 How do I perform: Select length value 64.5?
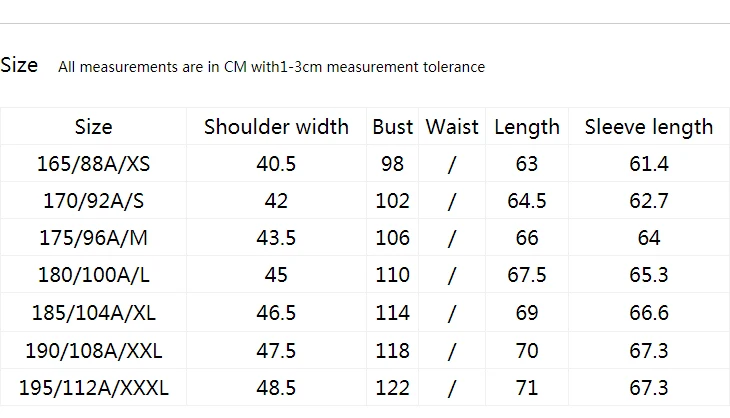(527, 201)
